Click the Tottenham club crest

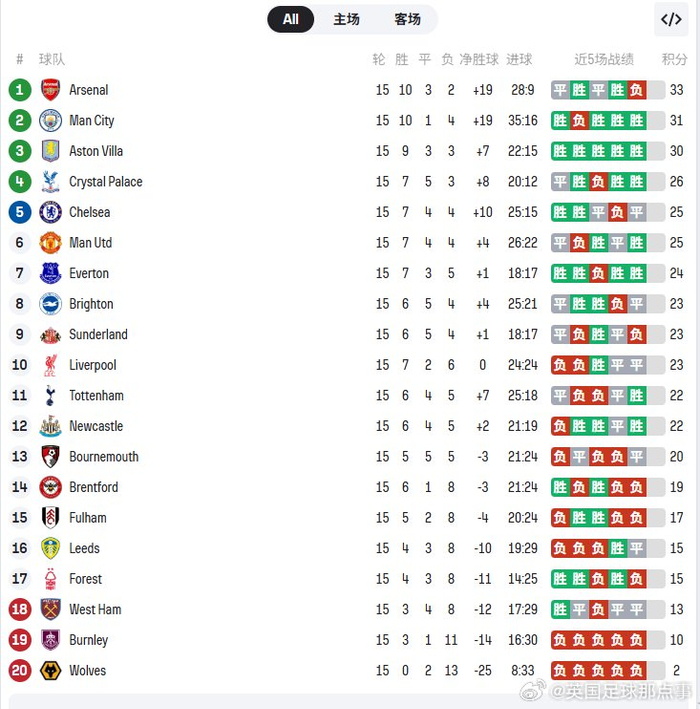click(x=50, y=396)
